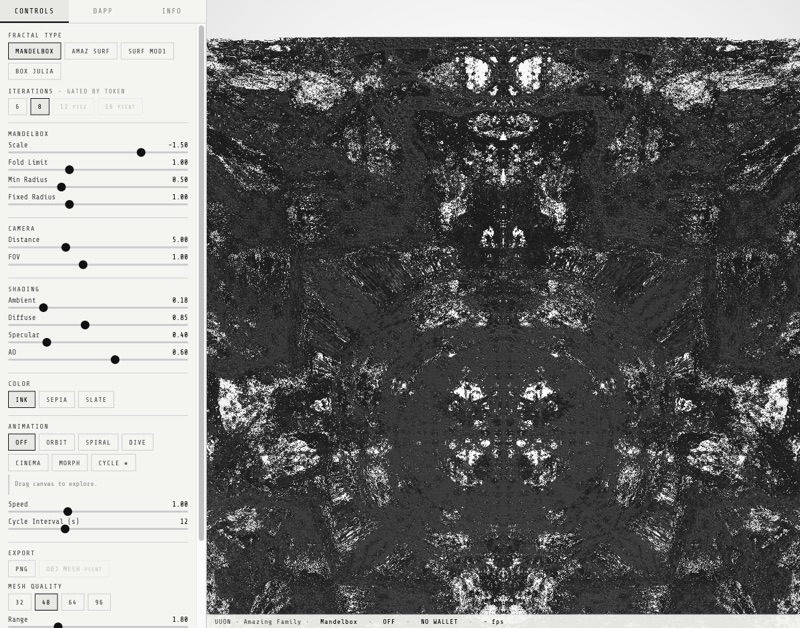Click the Cycle Interval value 12
The image size is (800, 628).
click(184, 521)
